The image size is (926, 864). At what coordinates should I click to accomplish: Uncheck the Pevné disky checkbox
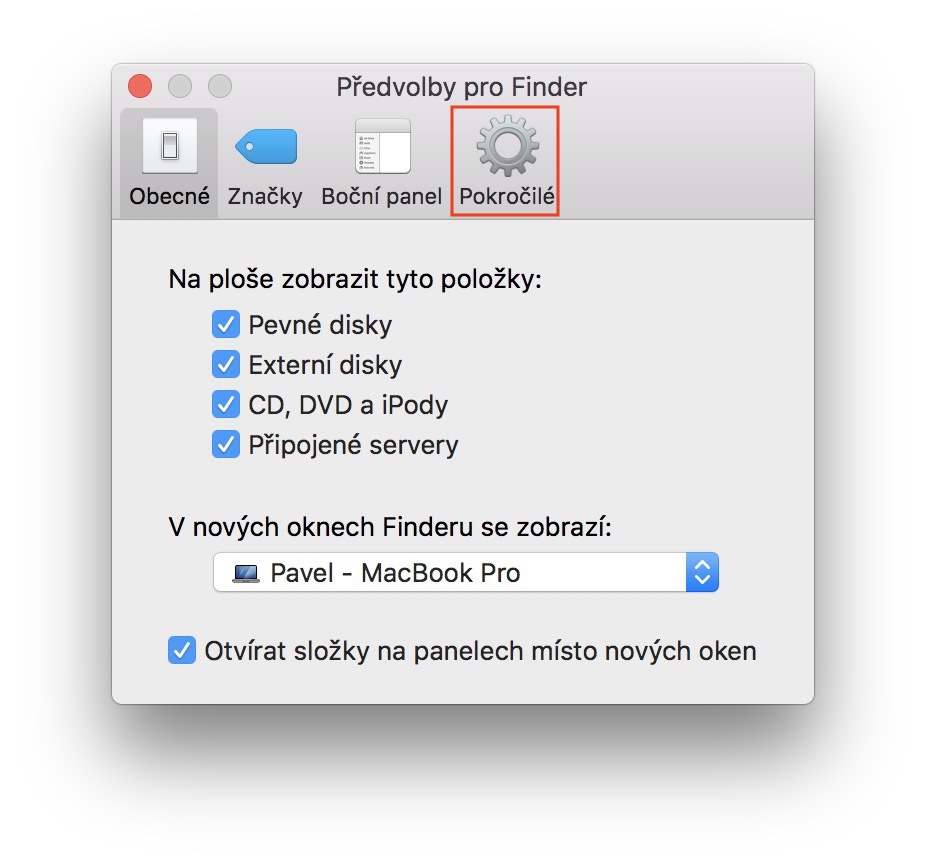pos(226,325)
